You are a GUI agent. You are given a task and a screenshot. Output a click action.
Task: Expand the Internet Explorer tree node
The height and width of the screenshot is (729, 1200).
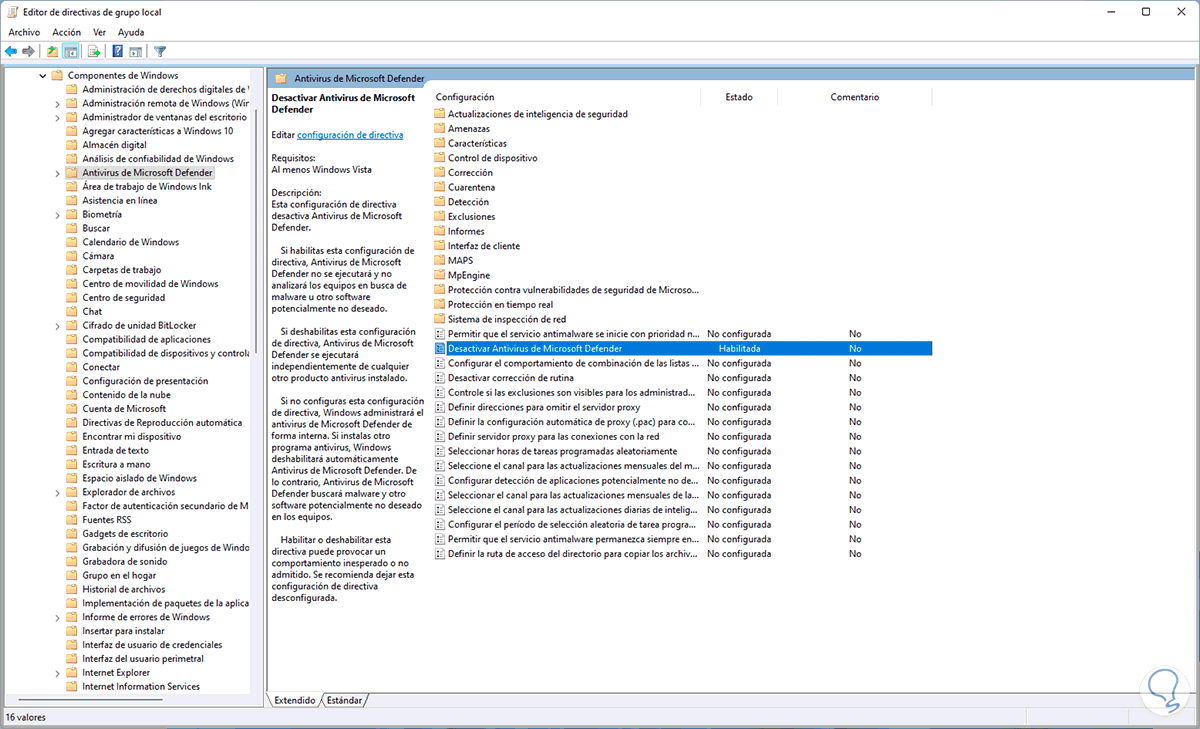click(57, 673)
